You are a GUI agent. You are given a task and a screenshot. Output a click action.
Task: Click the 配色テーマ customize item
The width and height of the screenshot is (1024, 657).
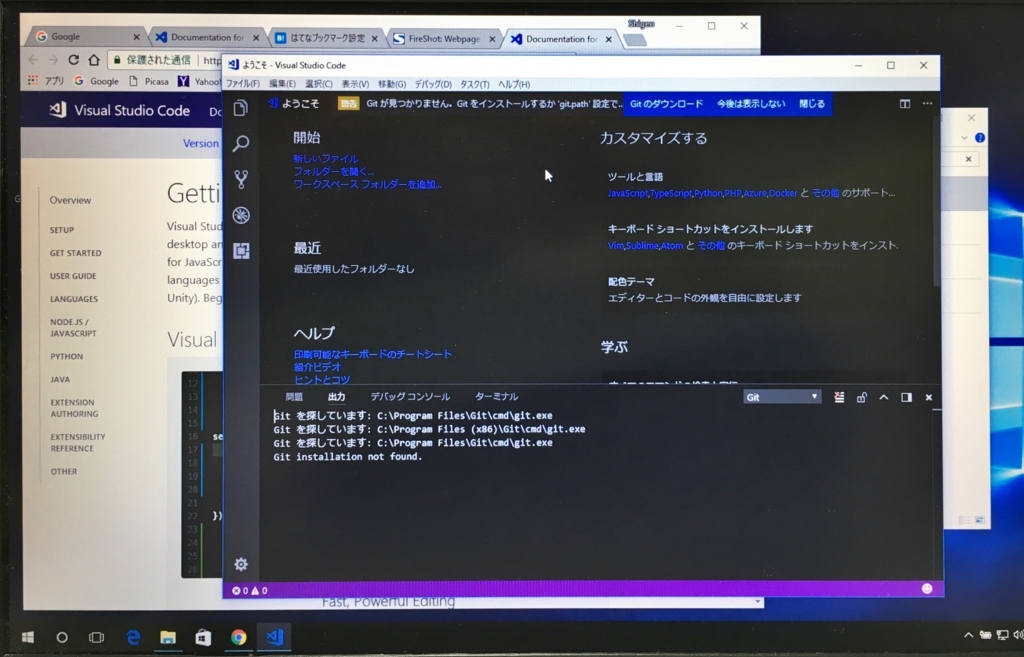704,289
